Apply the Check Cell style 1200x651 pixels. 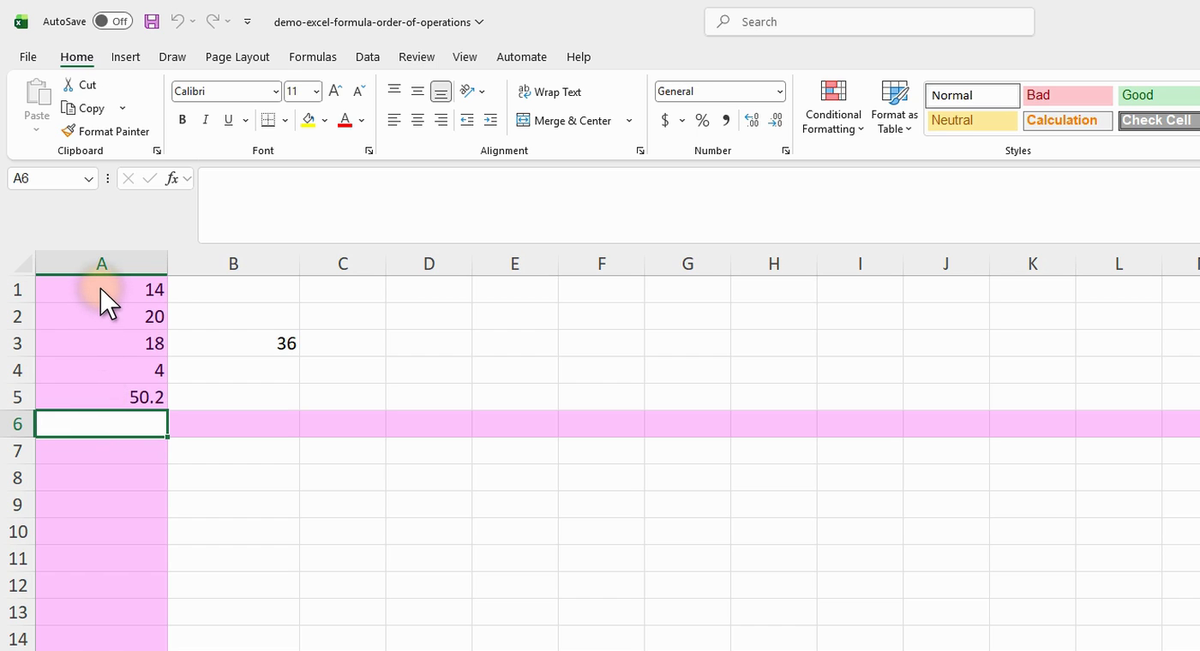(x=1159, y=120)
